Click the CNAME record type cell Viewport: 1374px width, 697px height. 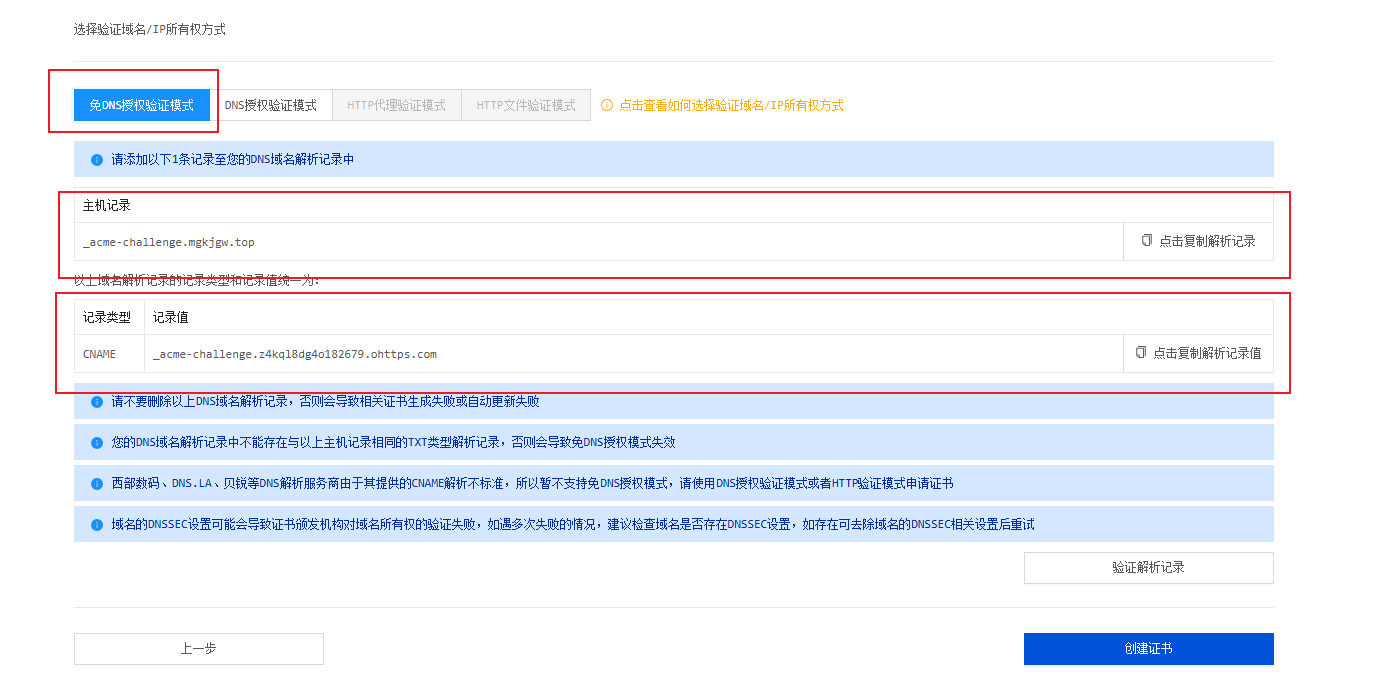(x=99, y=354)
